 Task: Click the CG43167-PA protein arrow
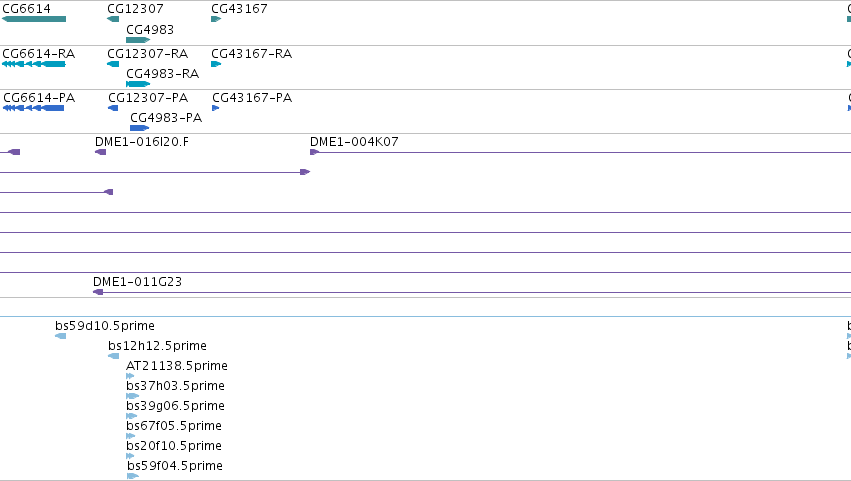point(215,108)
